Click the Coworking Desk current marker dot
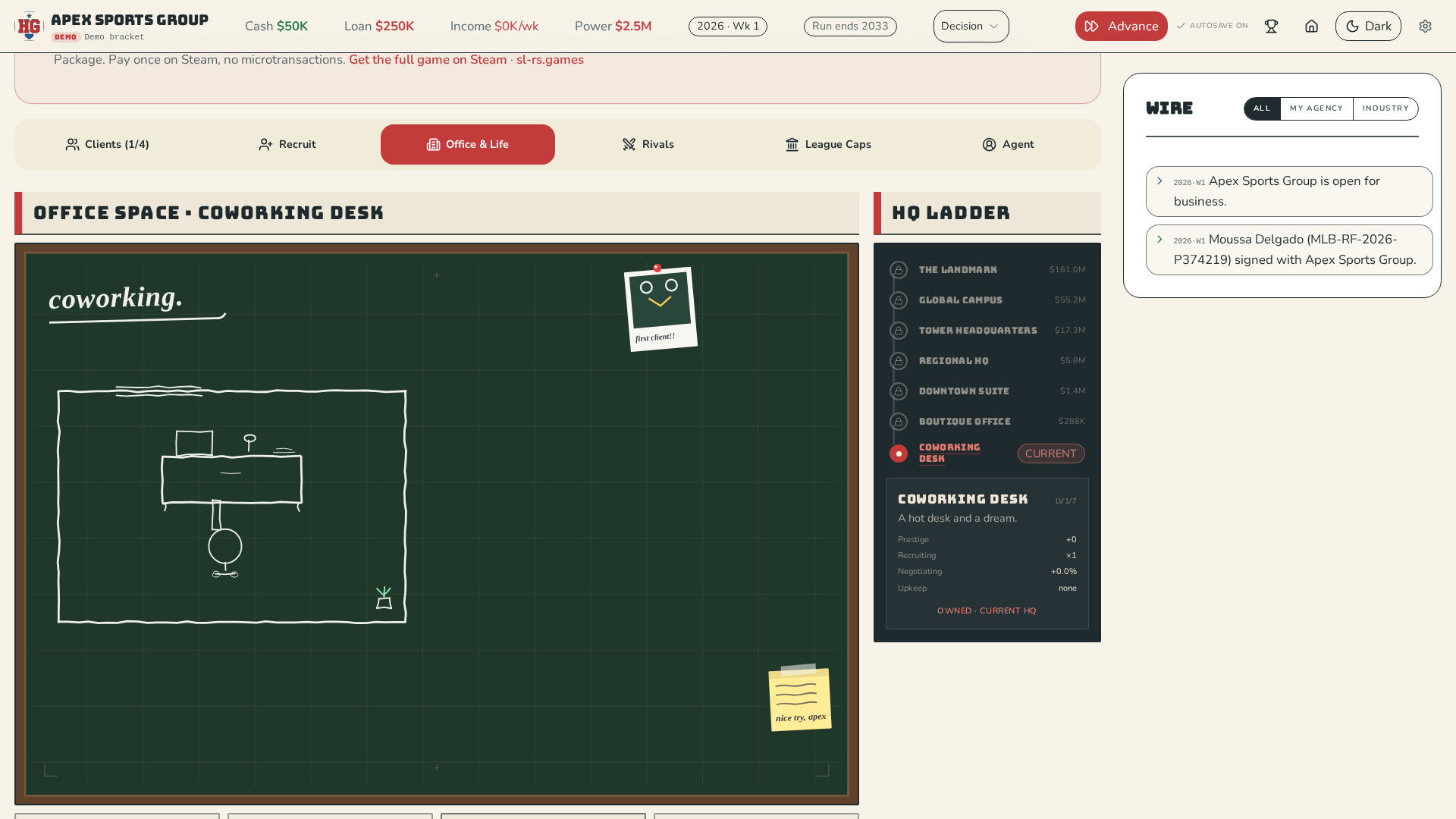This screenshot has width=1456, height=819. coord(899,453)
